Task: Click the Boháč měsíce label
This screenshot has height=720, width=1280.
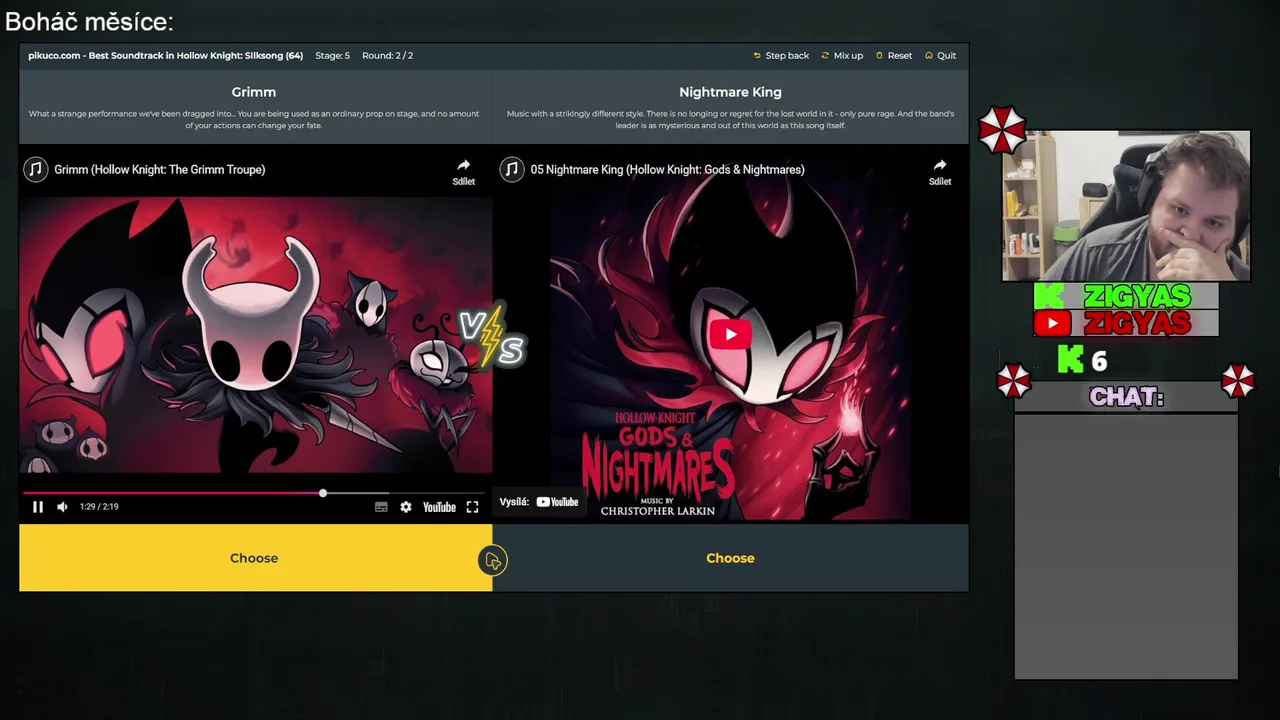Action: (89, 21)
